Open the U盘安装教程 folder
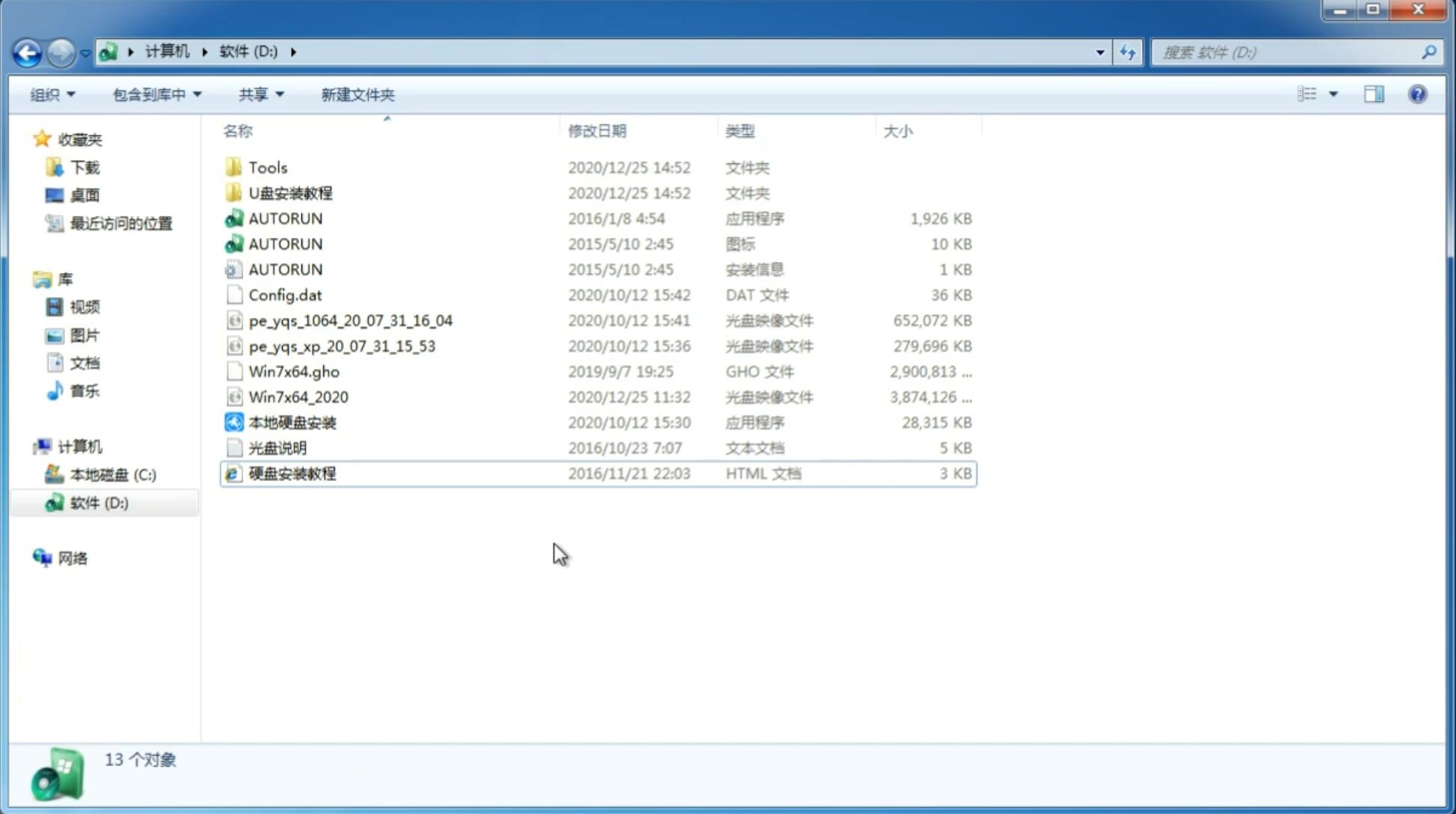Image resolution: width=1456 pixels, height=814 pixels. (x=289, y=192)
